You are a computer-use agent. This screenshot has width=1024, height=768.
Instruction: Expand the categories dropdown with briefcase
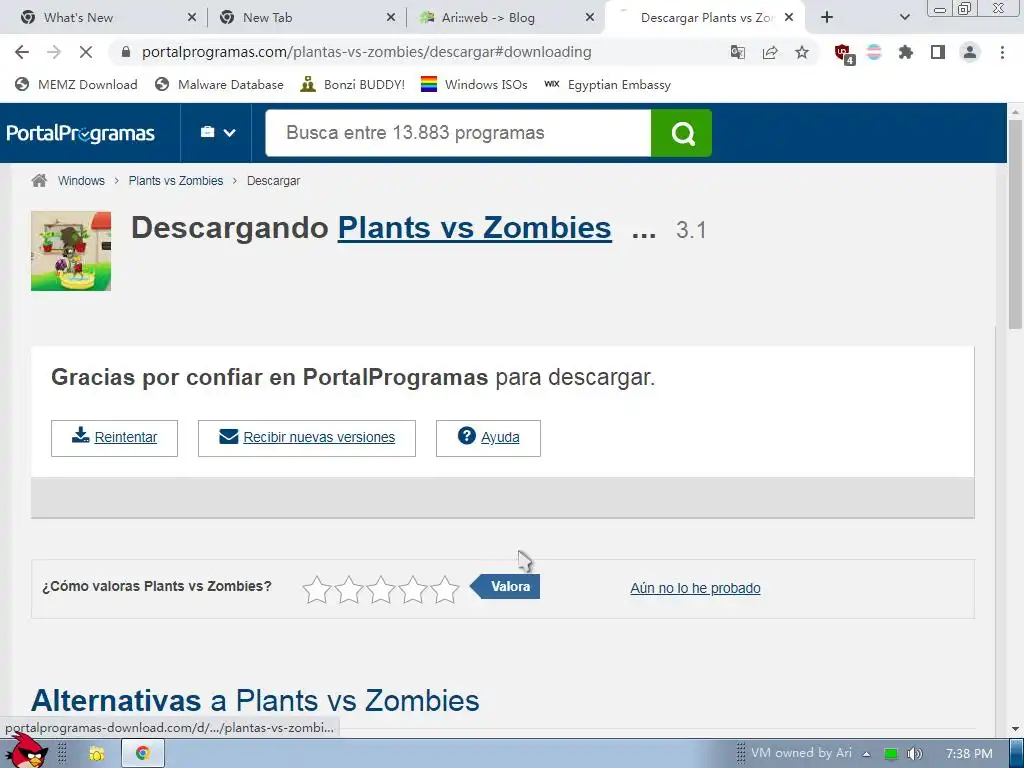[x=217, y=133]
